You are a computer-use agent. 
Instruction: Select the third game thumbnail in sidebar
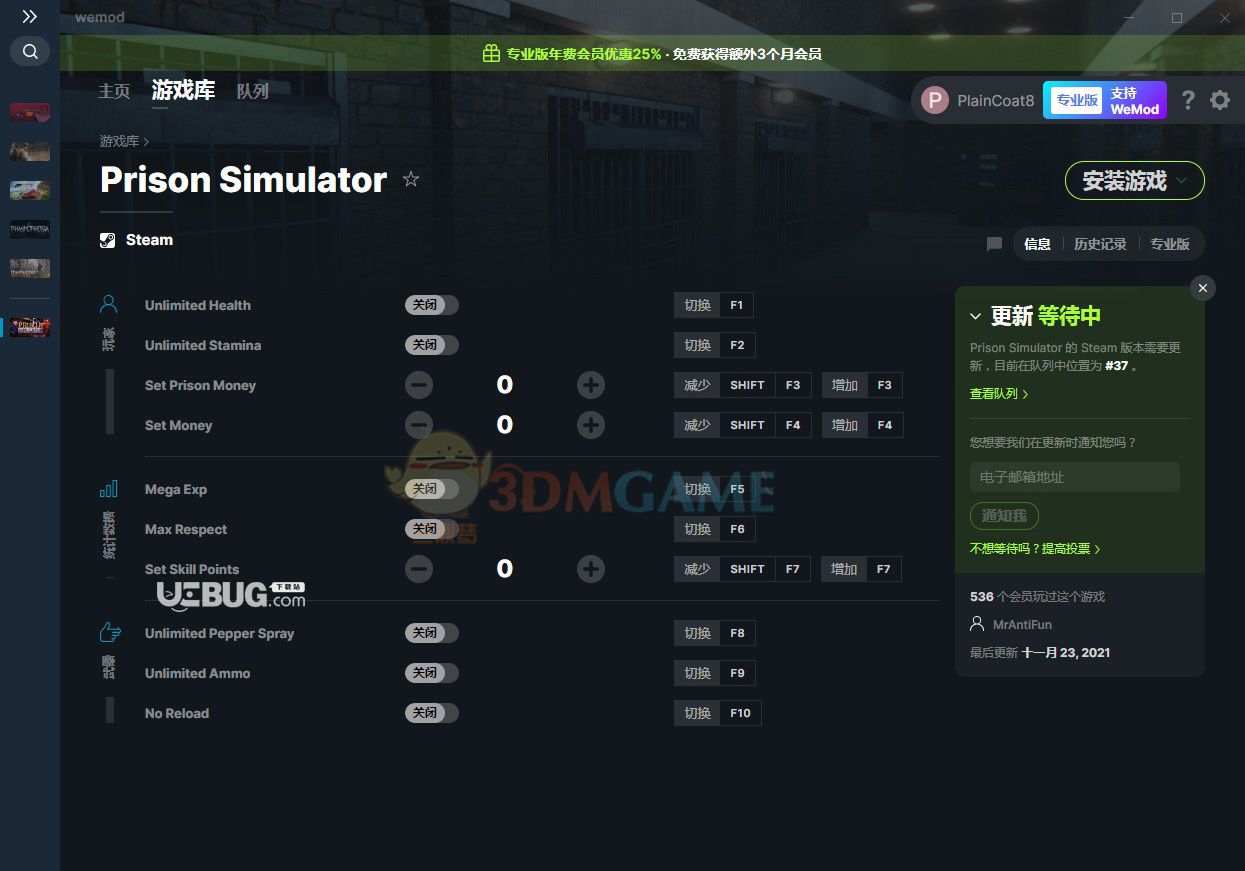click(30, 190)
